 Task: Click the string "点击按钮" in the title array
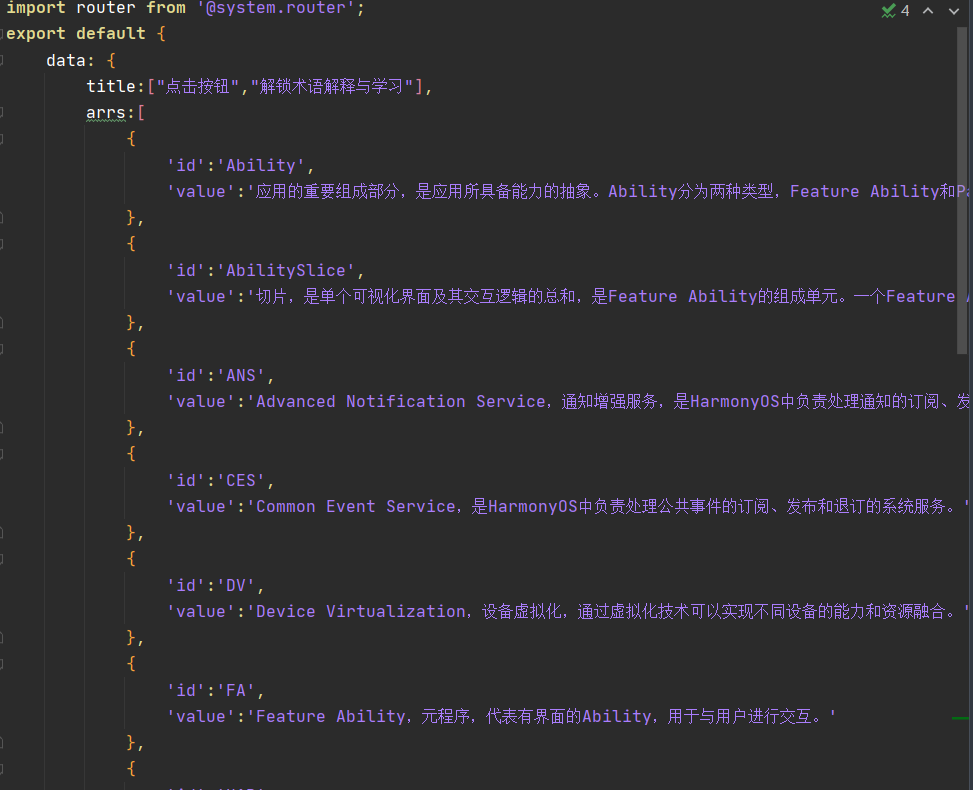click(x=198, y=86)
